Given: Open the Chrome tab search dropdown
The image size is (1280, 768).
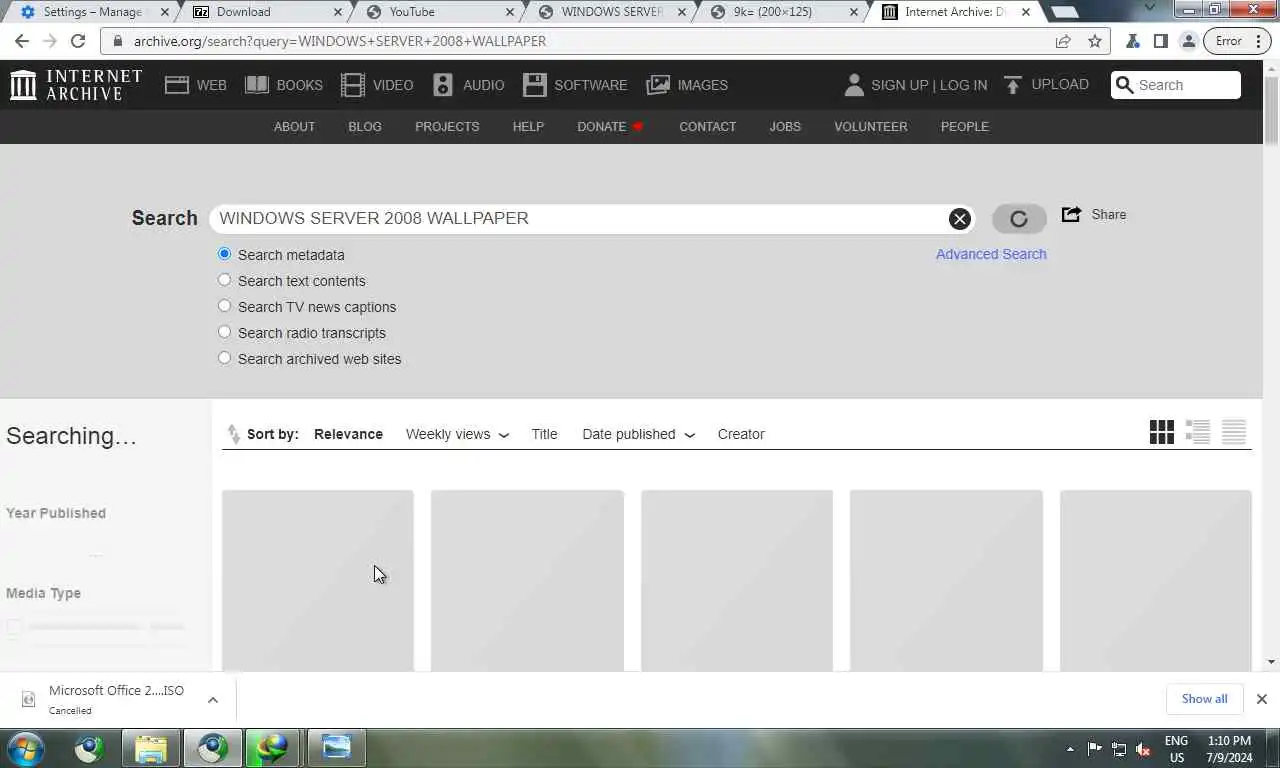Looking at the screenshot, I should point(1150,8).
